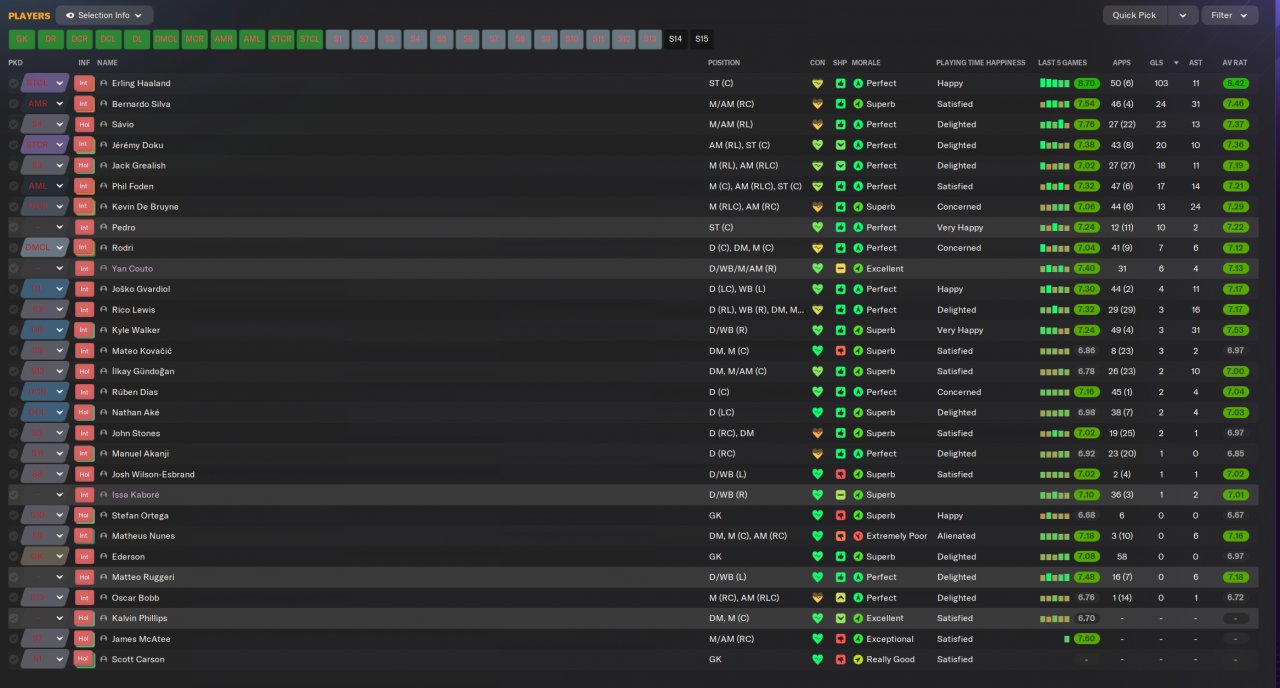
Task: Select the DMCL position slot
Action: 166,39
